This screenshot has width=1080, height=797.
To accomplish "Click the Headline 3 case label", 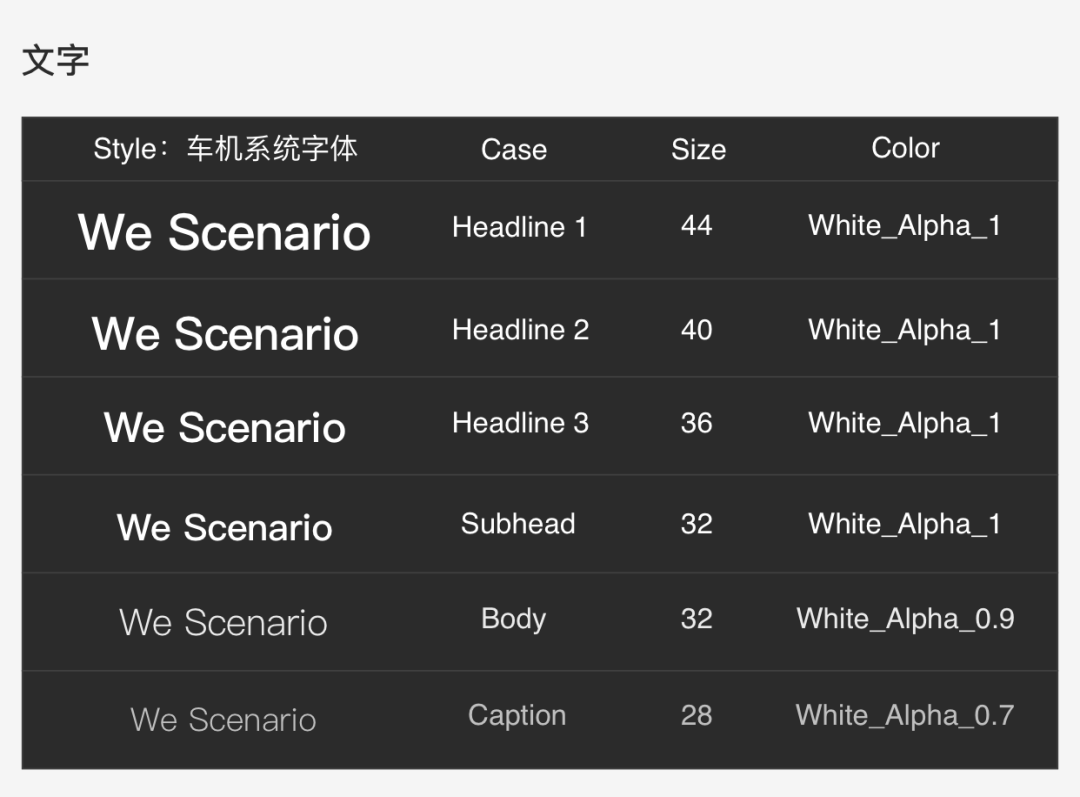I will click(x=520, y=423).
